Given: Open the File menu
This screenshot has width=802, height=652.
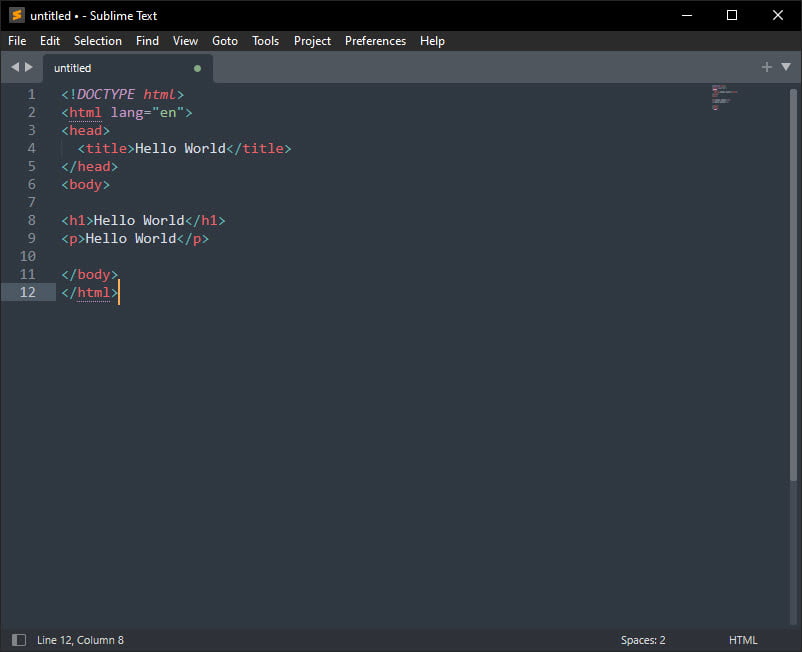Looking at the screenshot, I should click(x=17, y=41).
